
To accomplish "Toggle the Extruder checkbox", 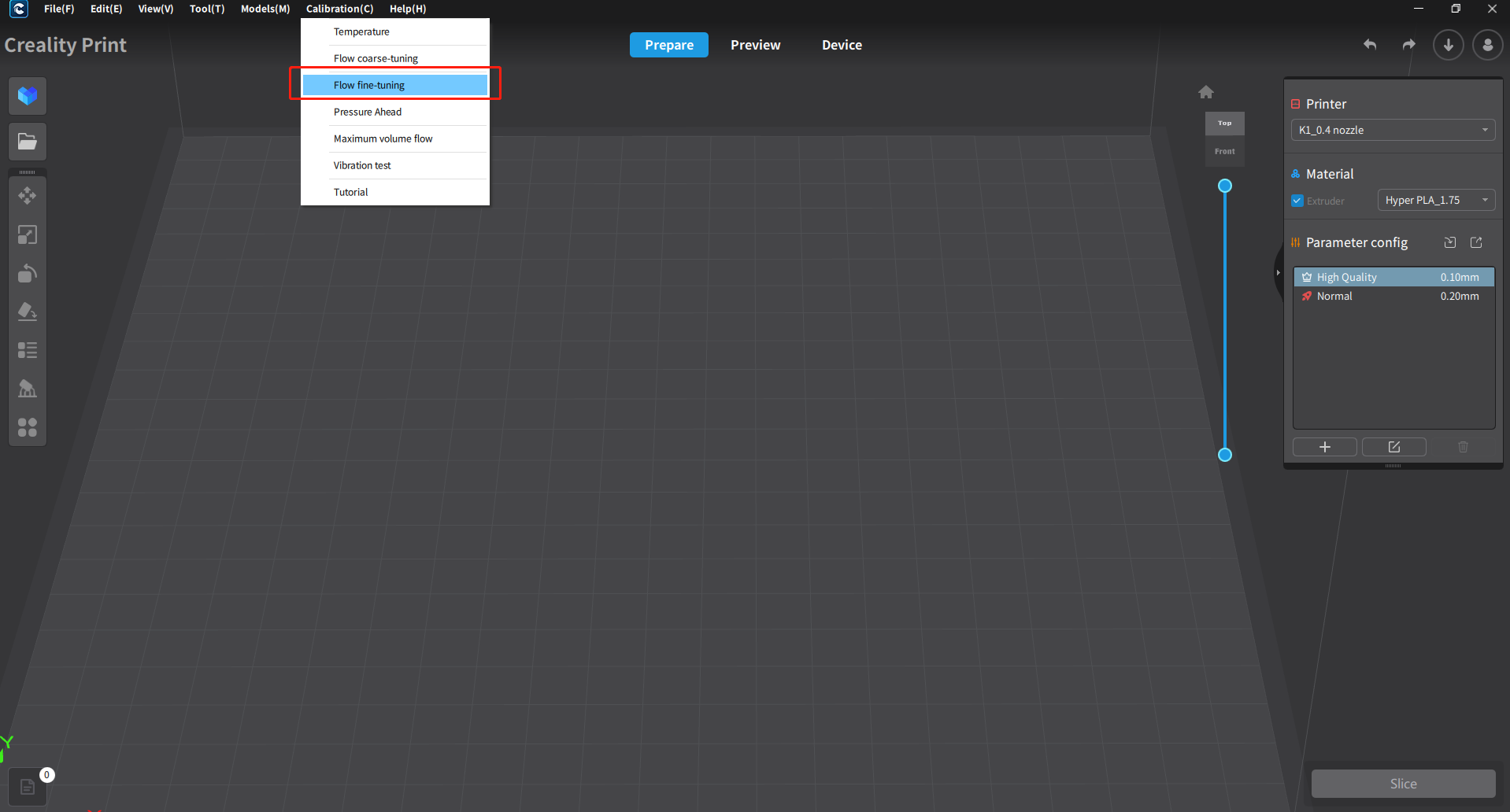I will point(1297,201).
